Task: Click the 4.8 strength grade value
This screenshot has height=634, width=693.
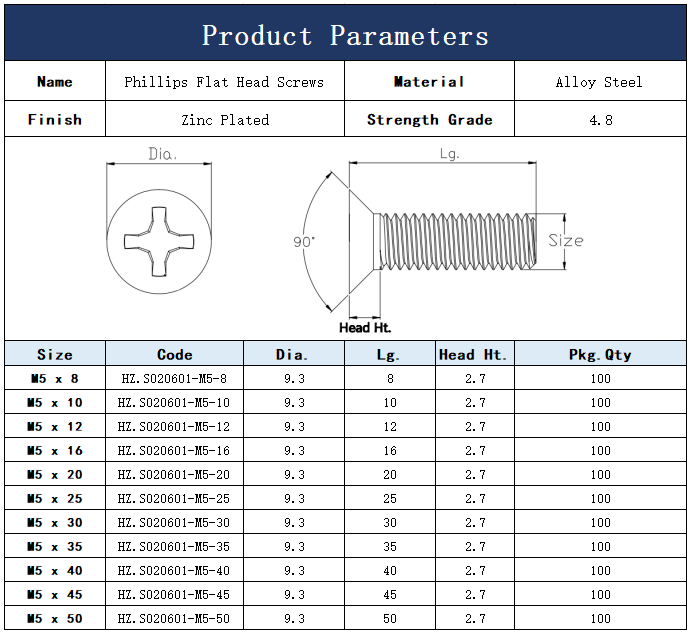Action: click(600, 120)
